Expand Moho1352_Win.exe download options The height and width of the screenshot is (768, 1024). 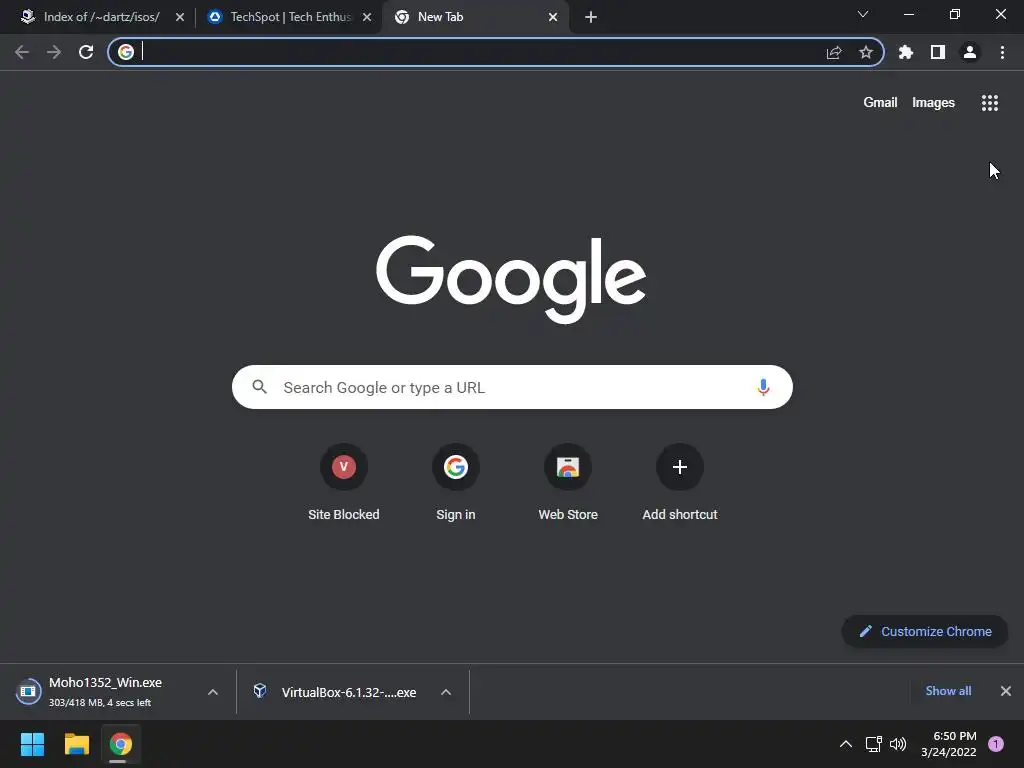[213, 692]
